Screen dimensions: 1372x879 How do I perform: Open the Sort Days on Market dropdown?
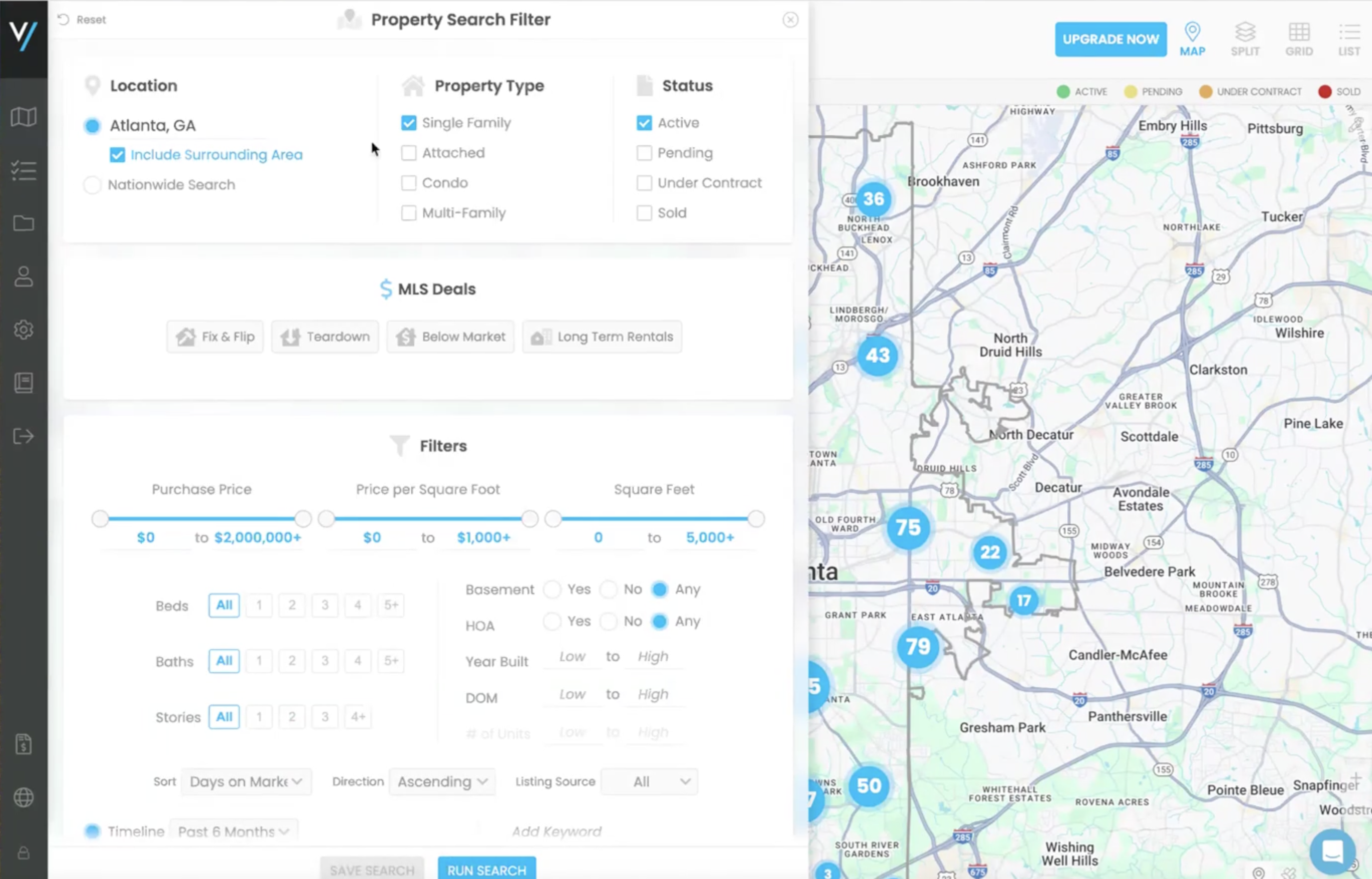click(246, 781)
